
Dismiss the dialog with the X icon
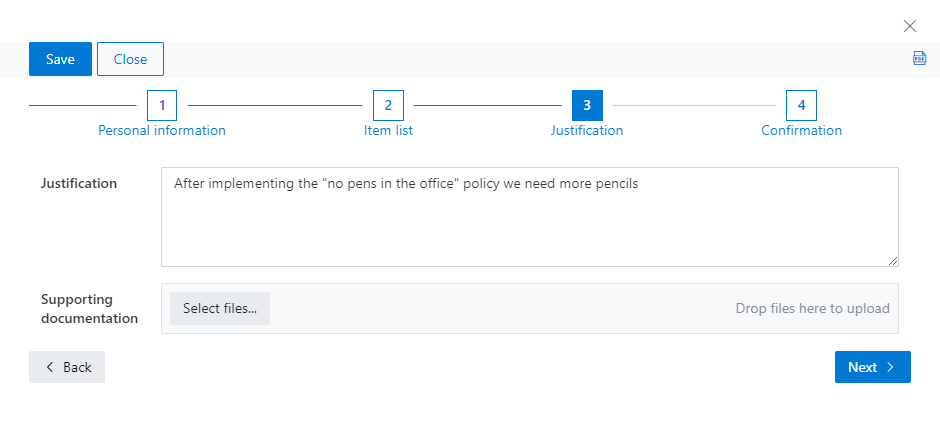909,26
